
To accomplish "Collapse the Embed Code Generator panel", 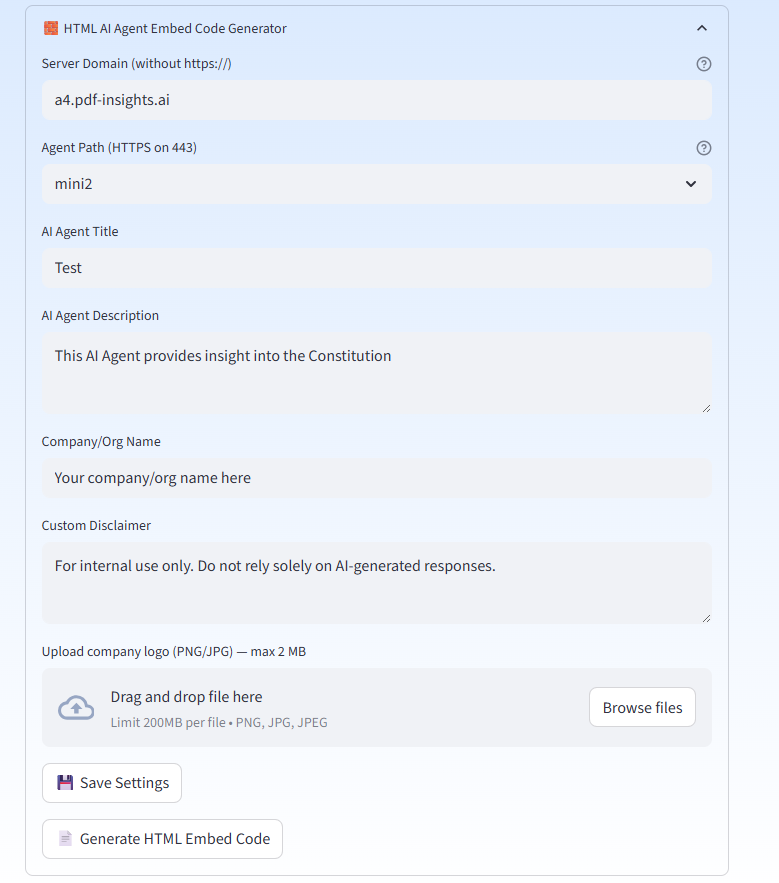I will point(702,28).
